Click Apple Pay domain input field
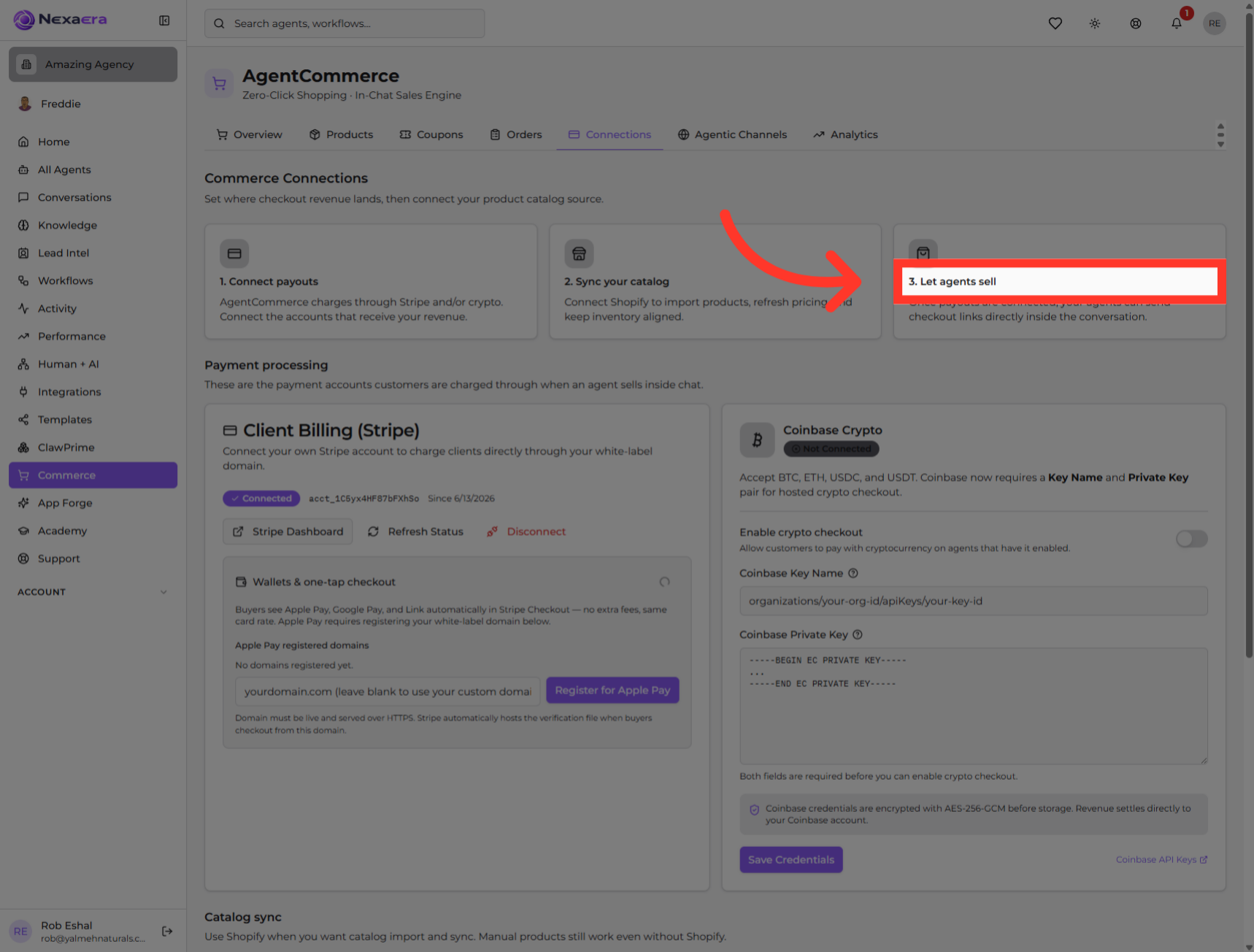 click(x=388, y=691)
